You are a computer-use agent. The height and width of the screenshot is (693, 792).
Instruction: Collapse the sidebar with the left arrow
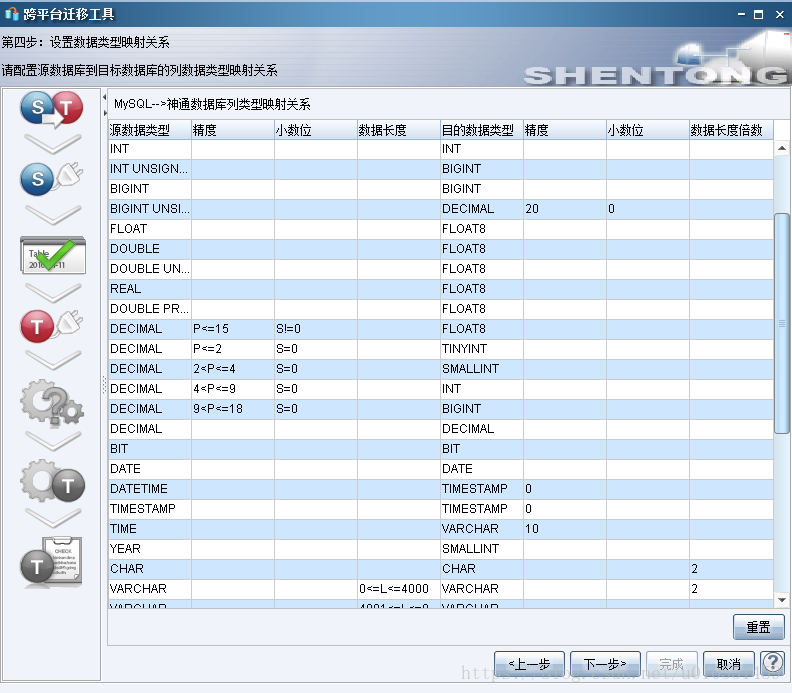point(105,97)
